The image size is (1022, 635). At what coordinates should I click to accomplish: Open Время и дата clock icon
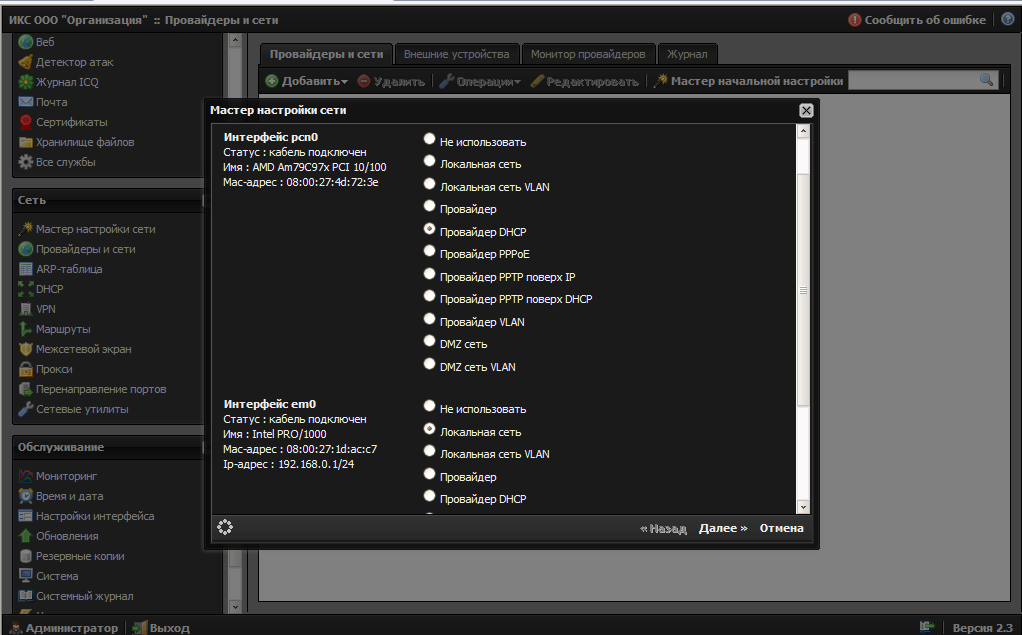pyautogui.click(x=25, y=496)
